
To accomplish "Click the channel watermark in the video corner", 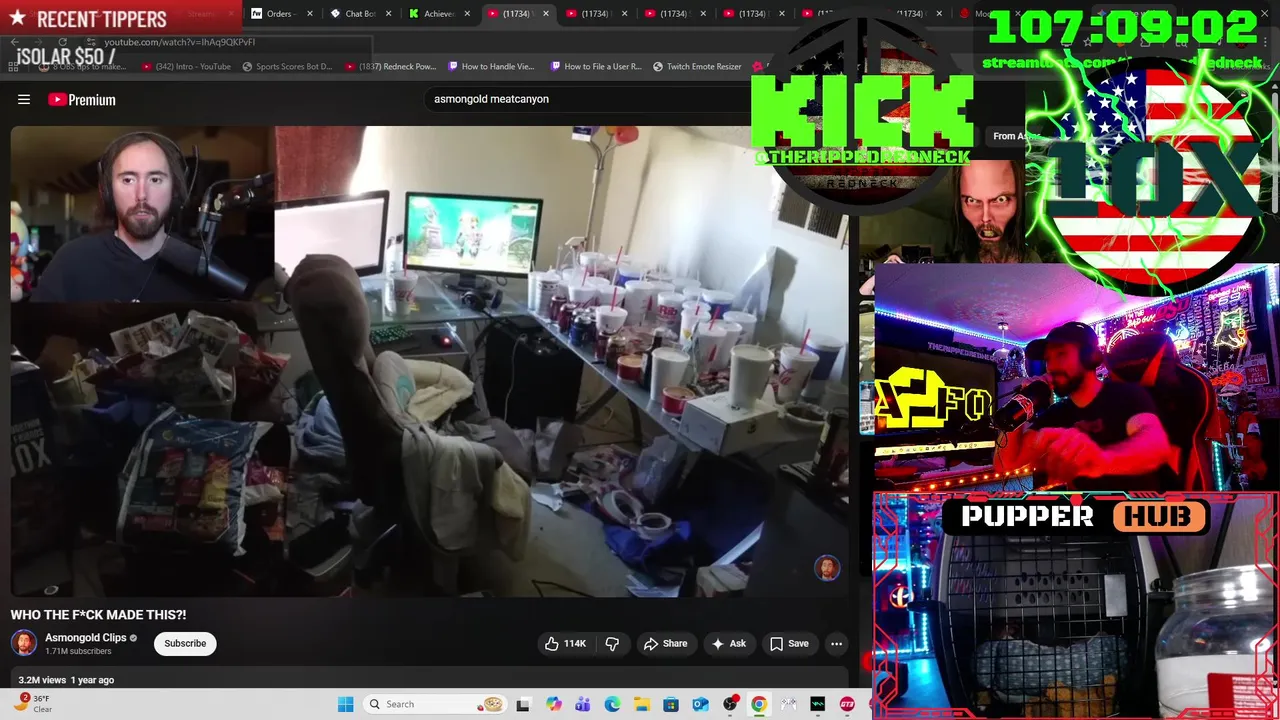I will 827,568.
